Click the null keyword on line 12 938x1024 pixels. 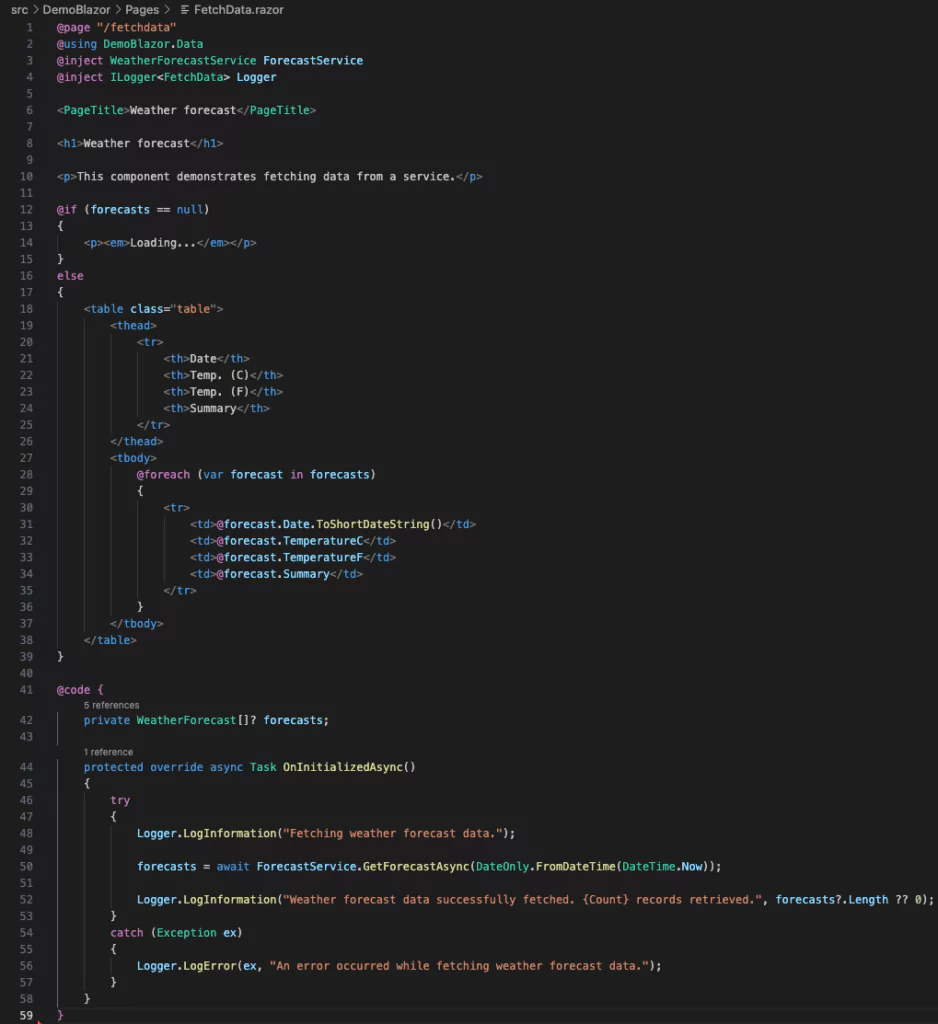point(189,210)
